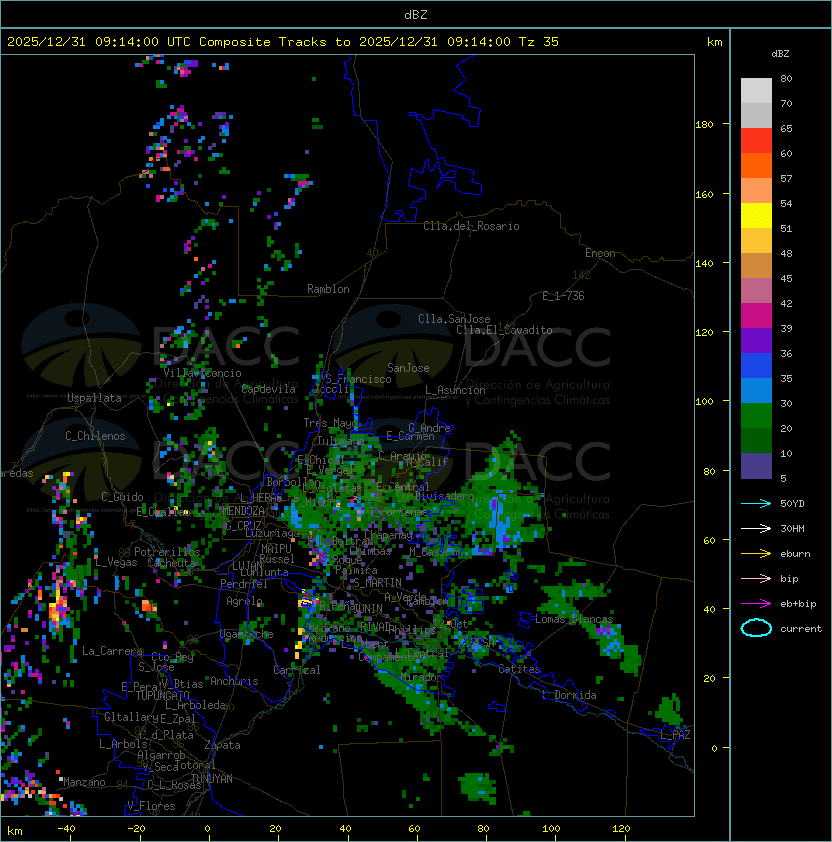The width and height of the screenshot is (832, 842).
Task: Pick the light gray swatch below 80 dBZ
Action: [x=756, y=90]
